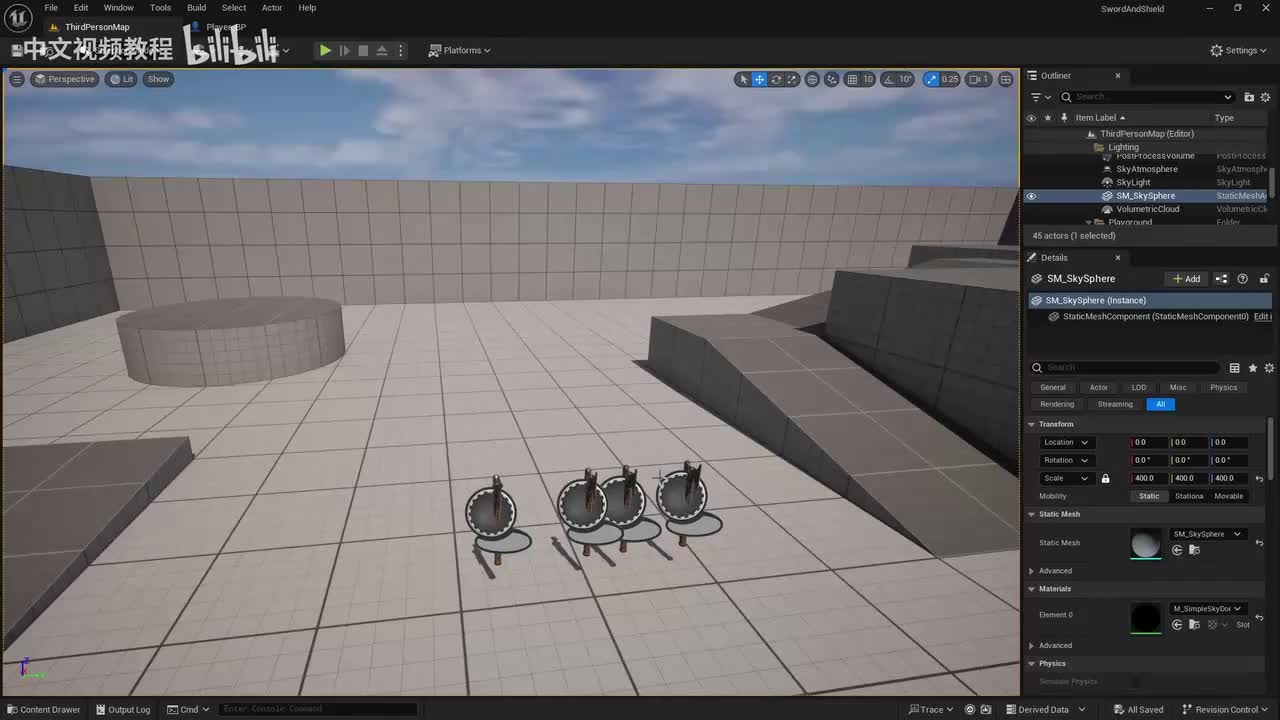Open viewport options hamburger menu
This screenshot has height=720, width=1280.
[17, 79]
